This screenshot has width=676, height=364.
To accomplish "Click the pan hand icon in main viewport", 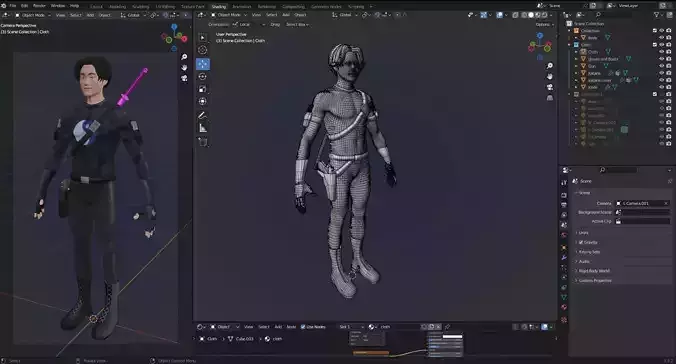I will point(550,76).
